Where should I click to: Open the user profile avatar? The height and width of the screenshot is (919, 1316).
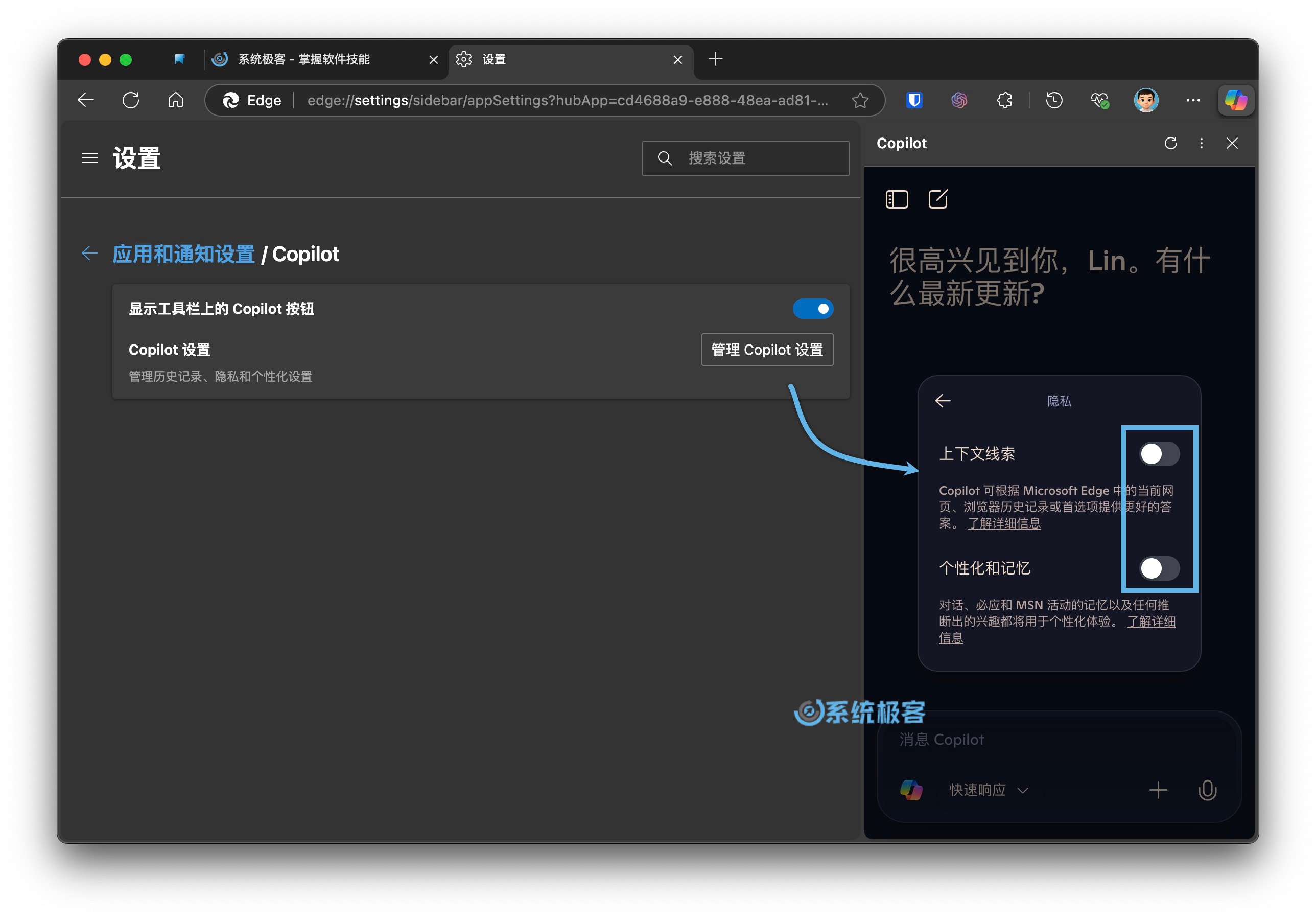(x=1146, y=100)
